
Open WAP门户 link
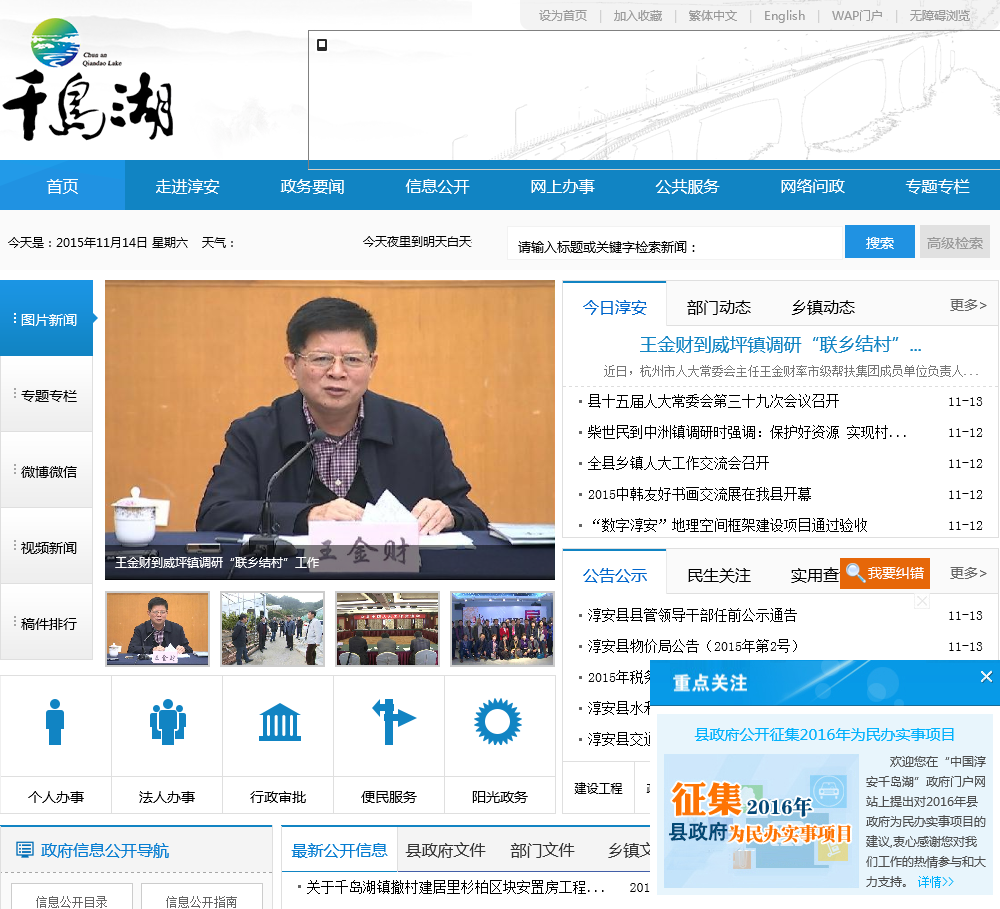[857, 15]
